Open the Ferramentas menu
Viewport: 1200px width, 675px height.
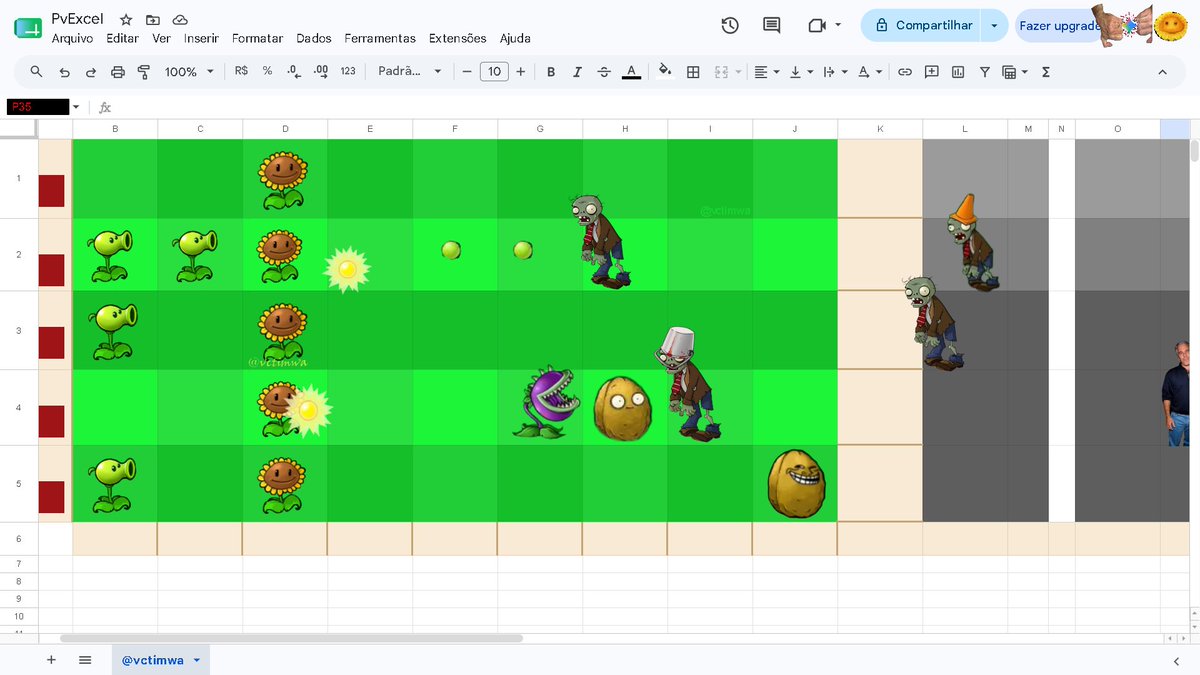380,38
